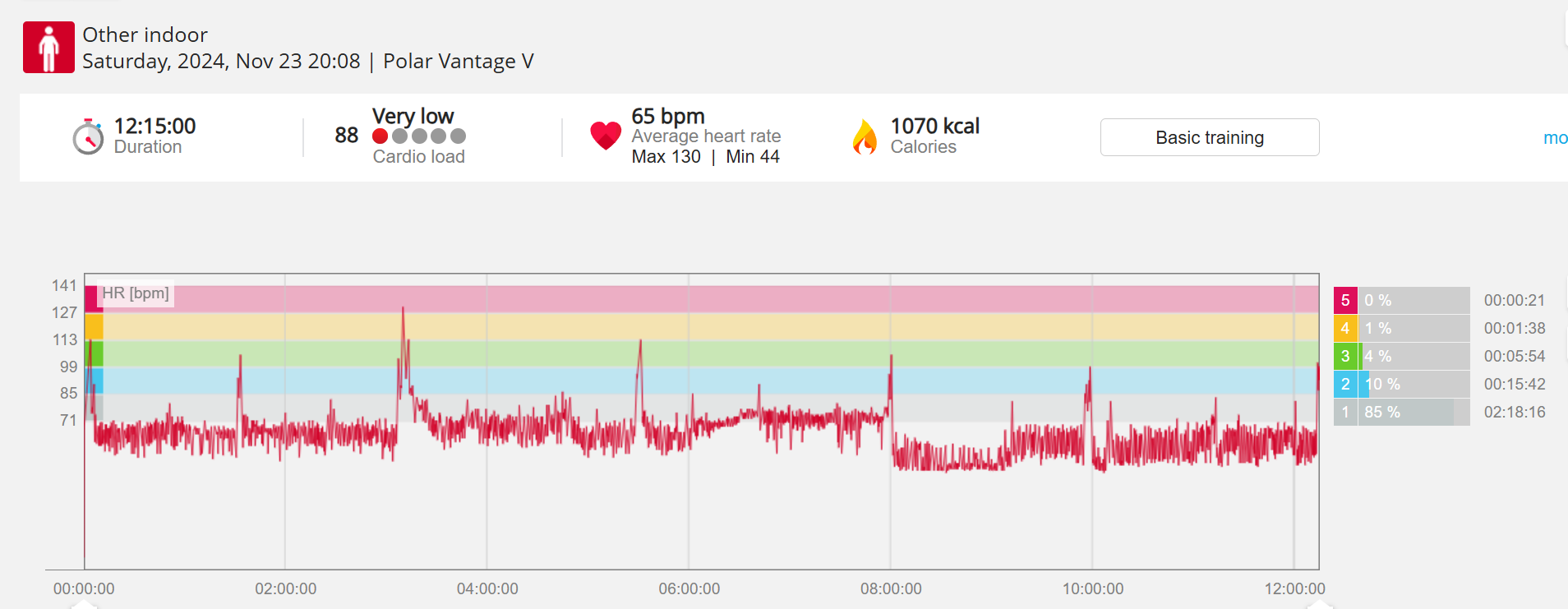Click the 06:00:00 time axis label
Viewport: 1568px width, 609px height.
point(689,589)
